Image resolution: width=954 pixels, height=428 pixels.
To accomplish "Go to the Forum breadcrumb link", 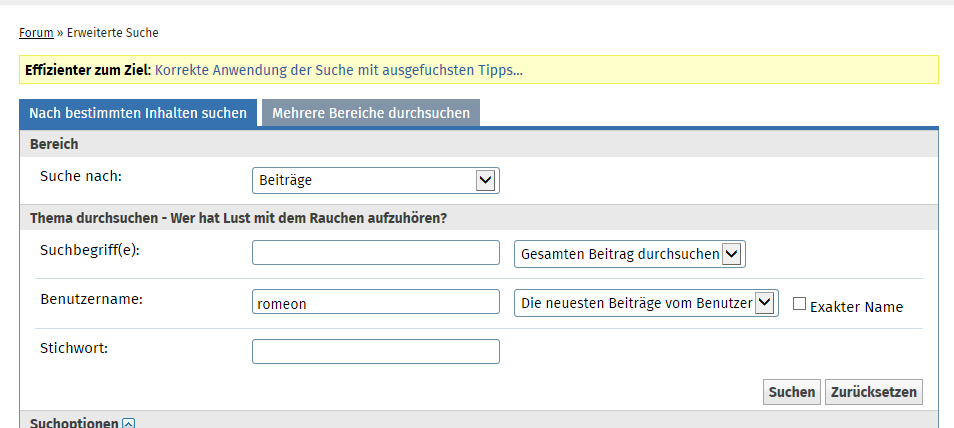I will (x=36, y=33).
